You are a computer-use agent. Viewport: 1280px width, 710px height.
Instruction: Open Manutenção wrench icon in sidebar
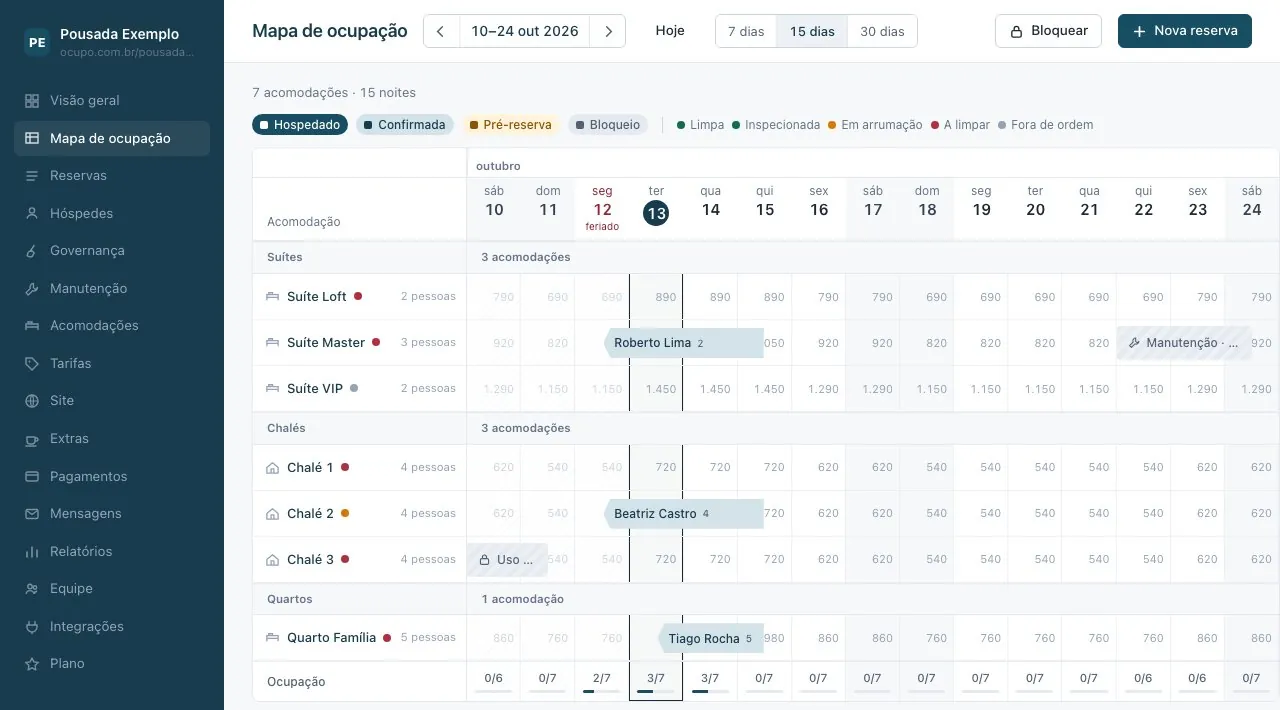click(32, 289)
